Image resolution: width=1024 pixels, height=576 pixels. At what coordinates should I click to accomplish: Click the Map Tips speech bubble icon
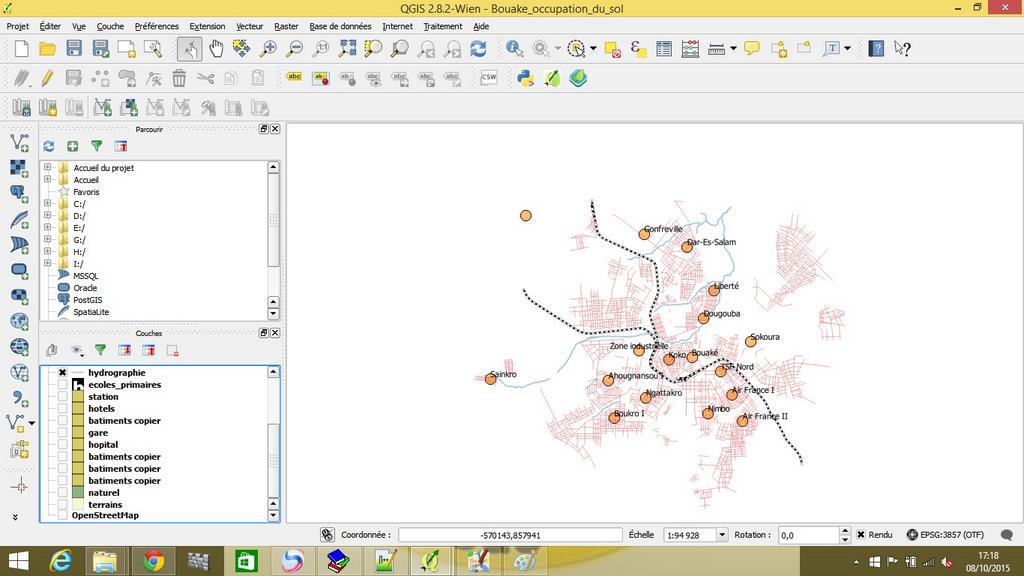(752, 49)
